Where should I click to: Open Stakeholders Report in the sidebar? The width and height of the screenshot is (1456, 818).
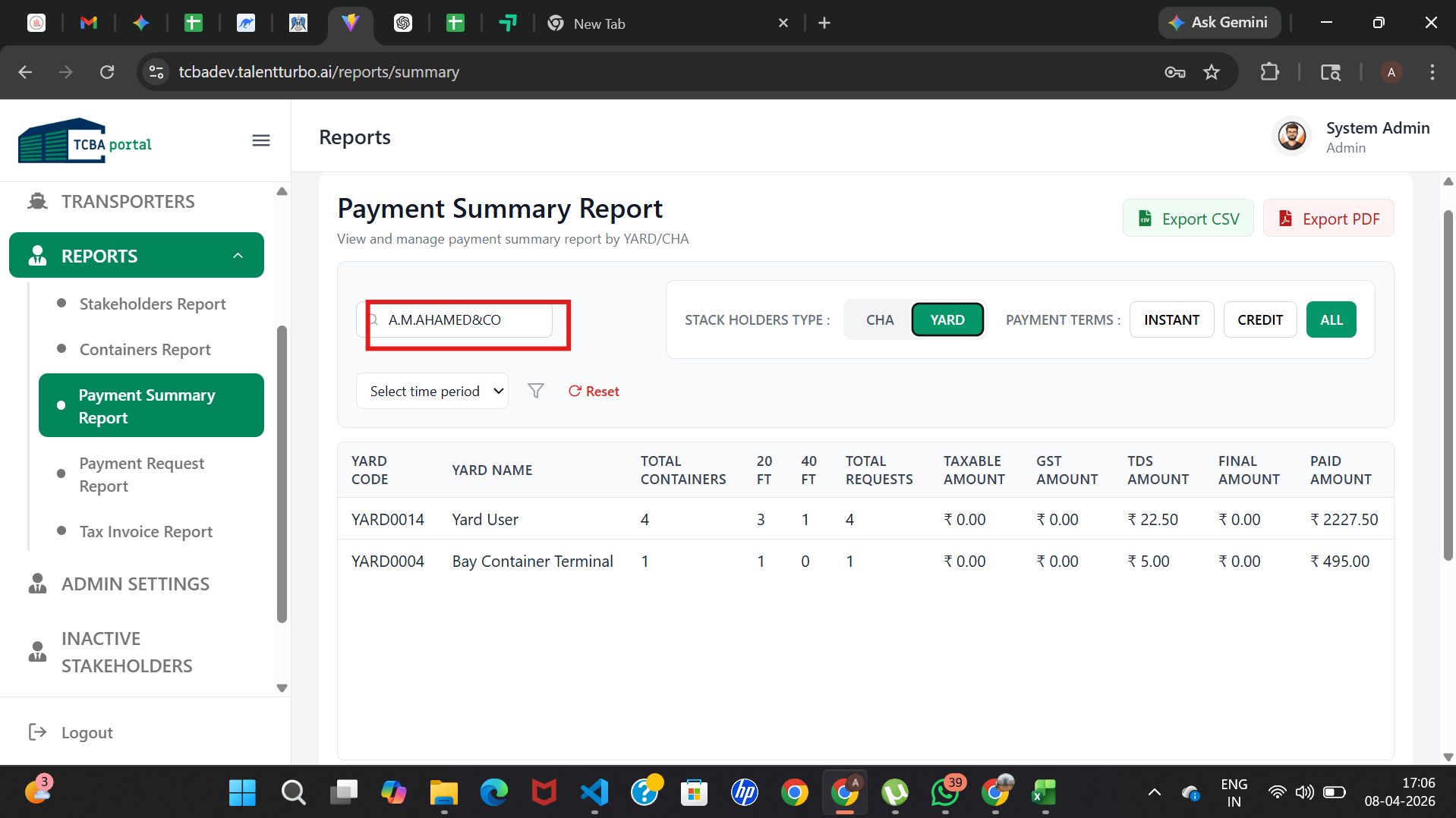click(x=153, y=304)
